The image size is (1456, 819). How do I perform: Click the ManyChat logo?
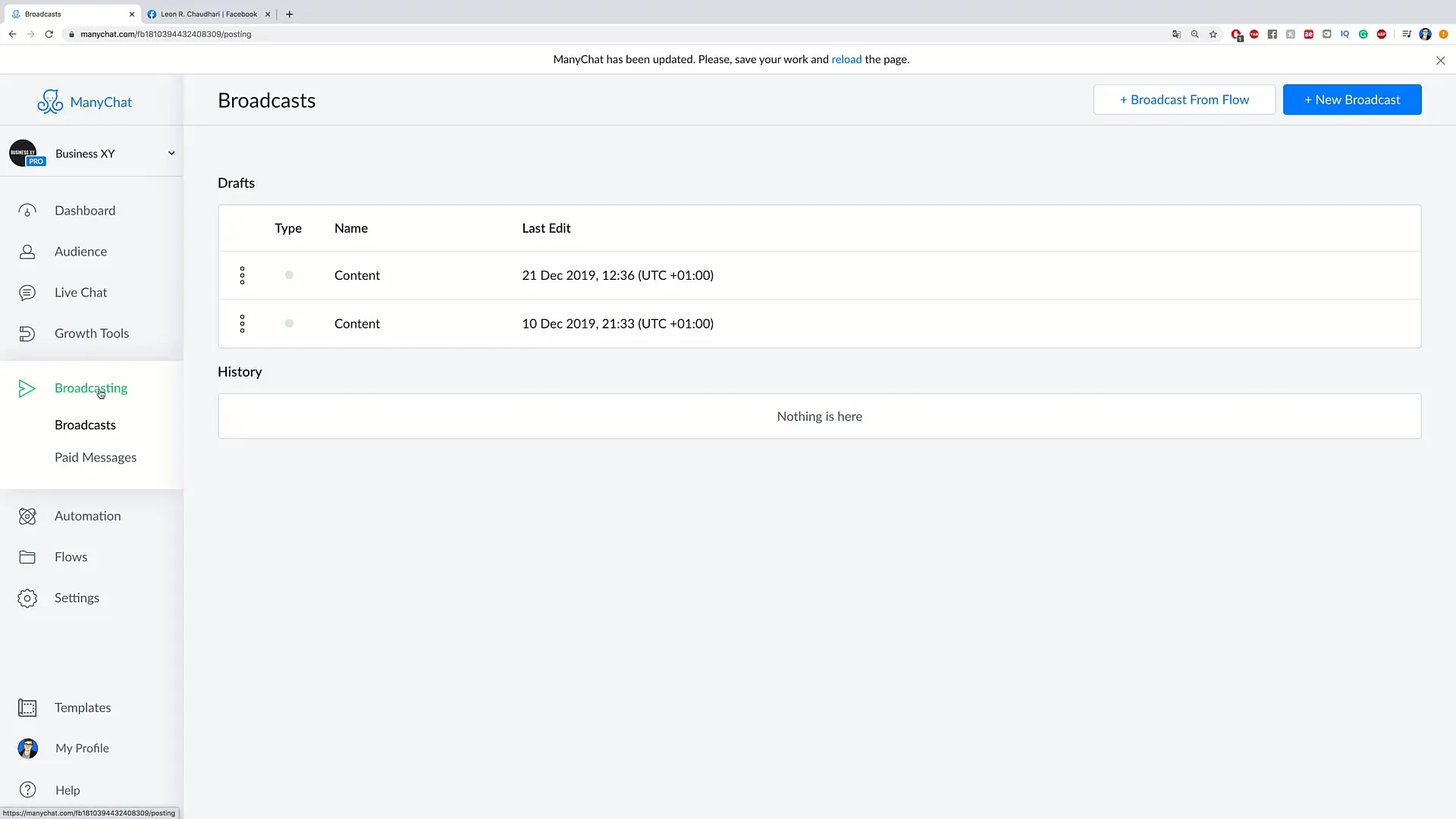[x=84, y=102]
